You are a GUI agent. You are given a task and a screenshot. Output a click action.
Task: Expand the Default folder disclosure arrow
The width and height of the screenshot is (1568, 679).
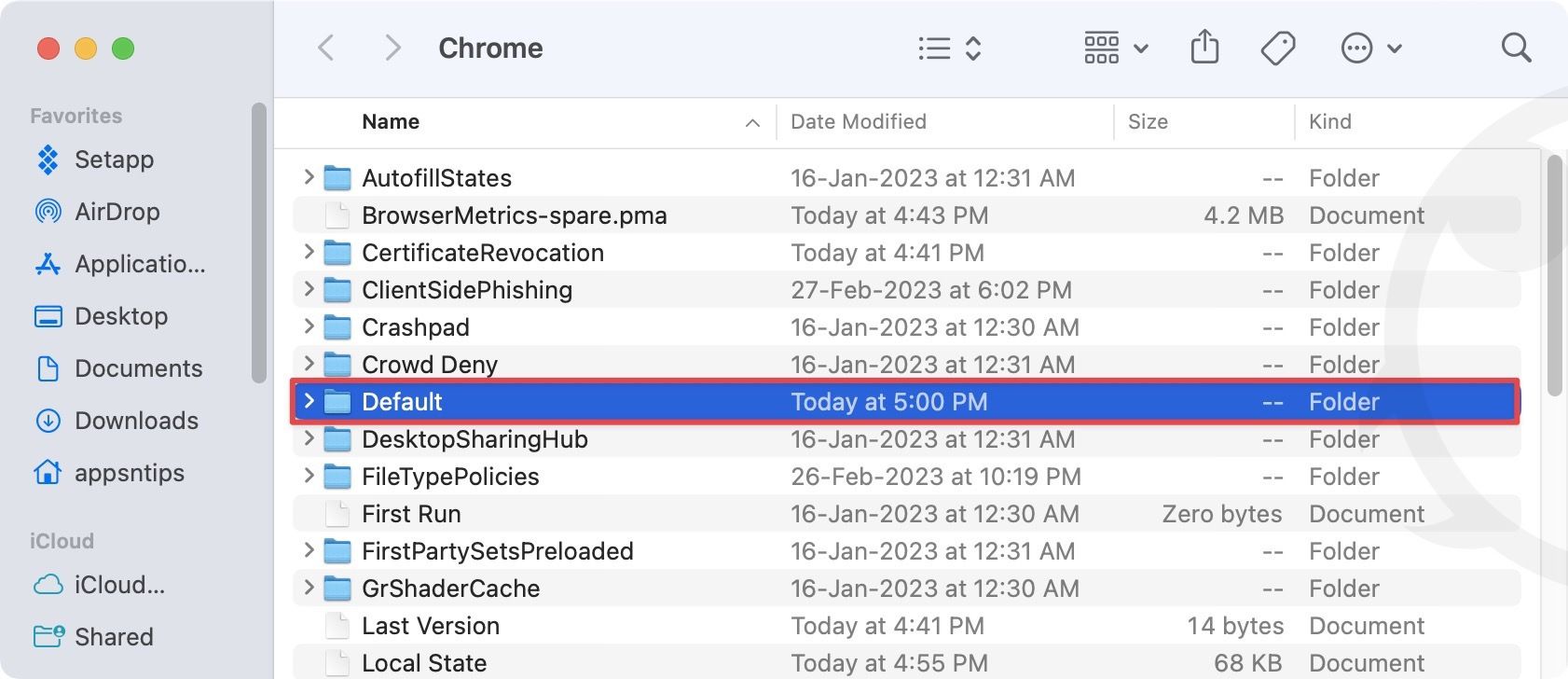pos(309,401)
